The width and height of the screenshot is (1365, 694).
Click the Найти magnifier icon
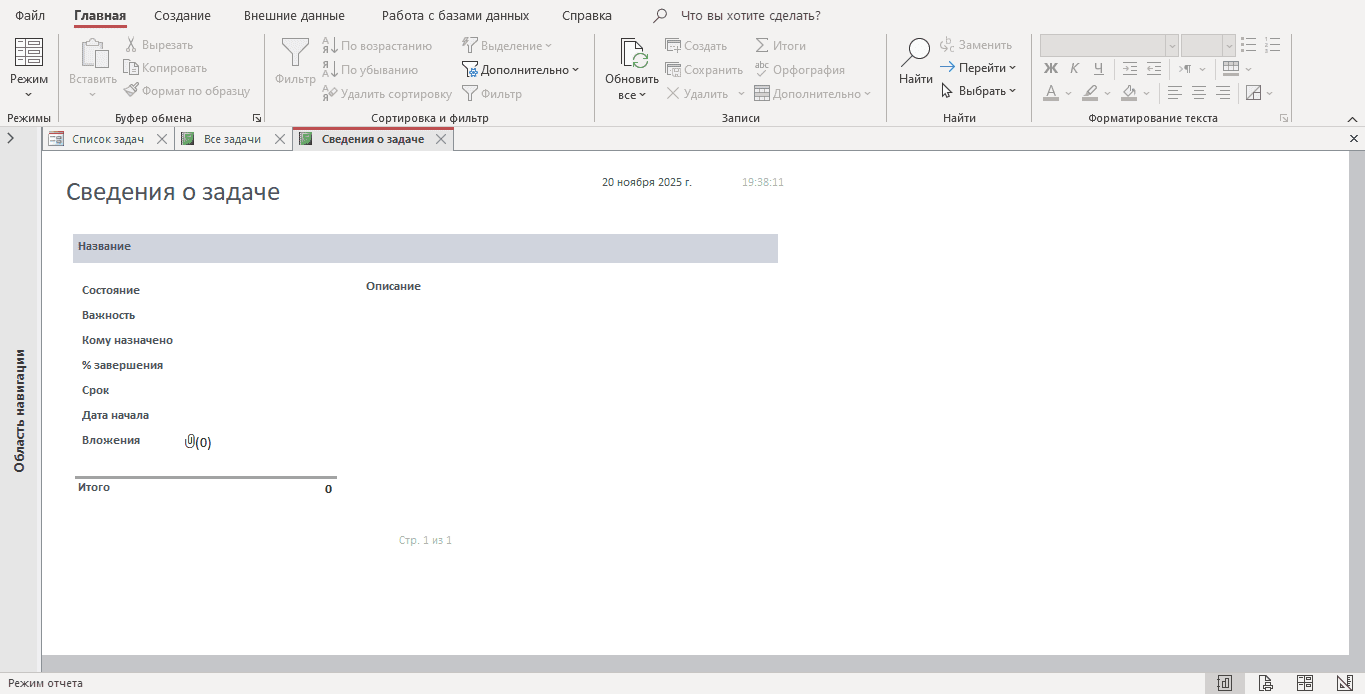click(x=915, y=54)
